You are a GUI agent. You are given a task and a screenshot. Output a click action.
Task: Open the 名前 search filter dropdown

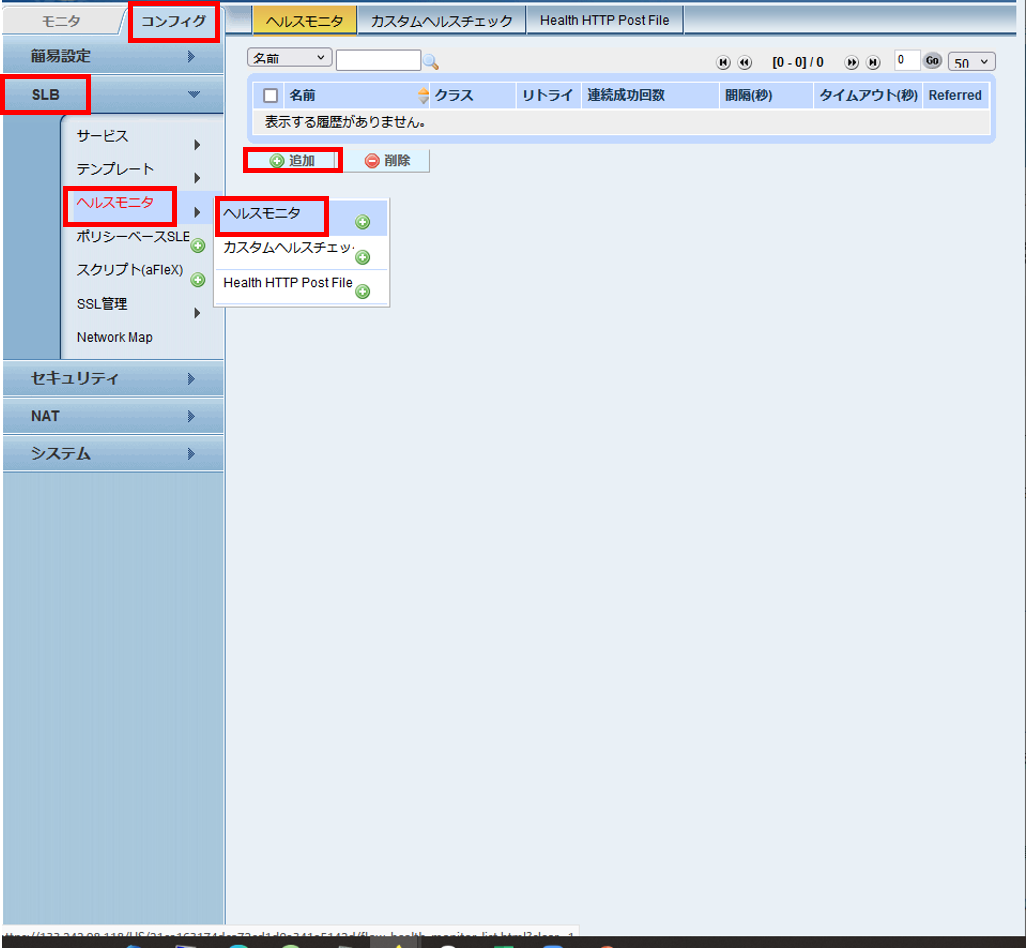(x=289, y=59)
